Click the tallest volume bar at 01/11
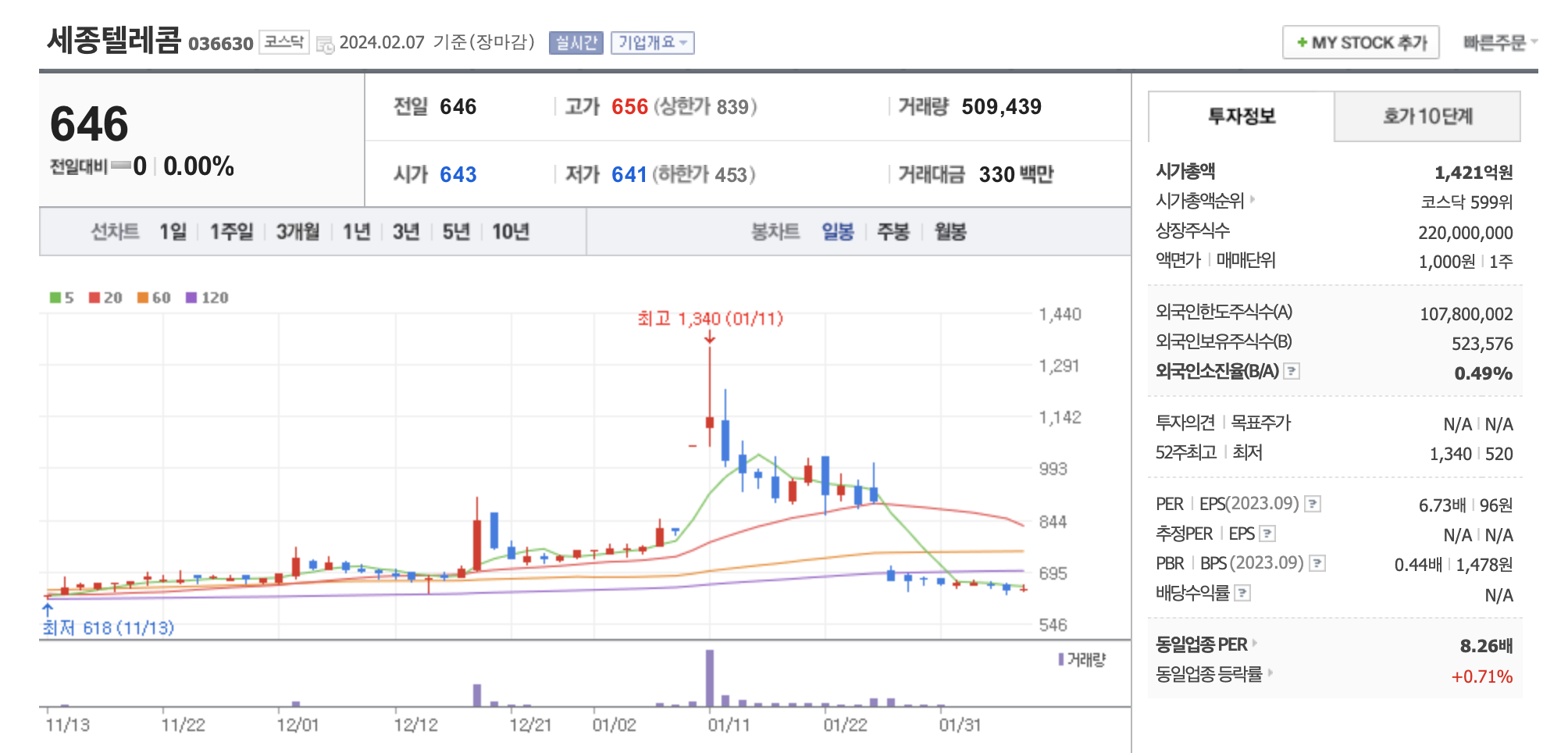The image size is (1568, 753). tap(710, 678)
